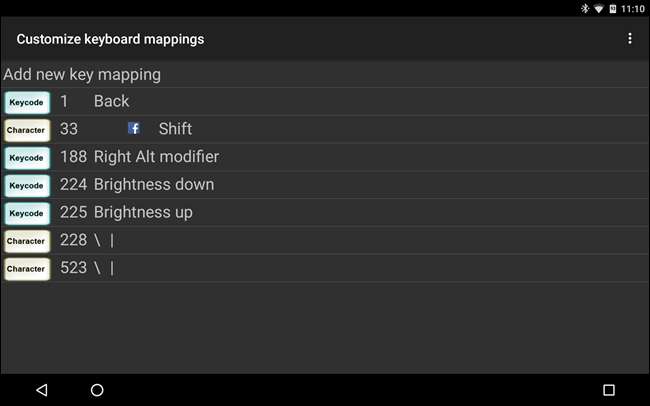Tap the Android home circle button
This screenshot has width=650, height=406.
(x=97, y=389)
